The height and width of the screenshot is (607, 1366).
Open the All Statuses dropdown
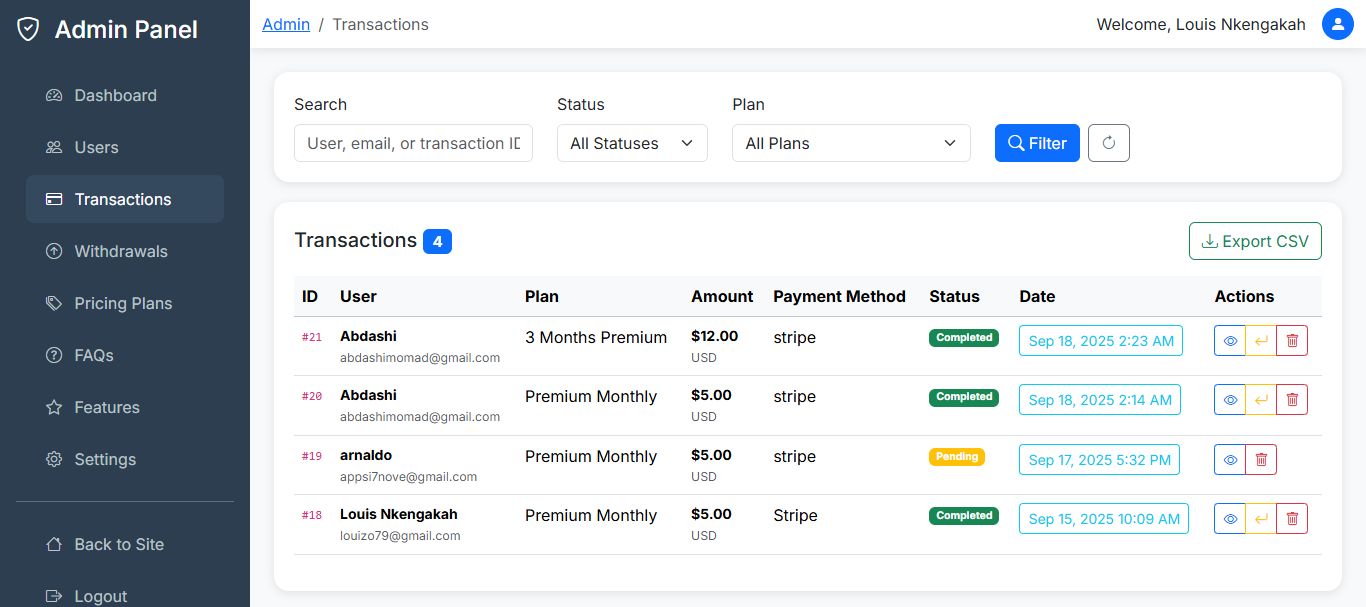click(632, 143)
